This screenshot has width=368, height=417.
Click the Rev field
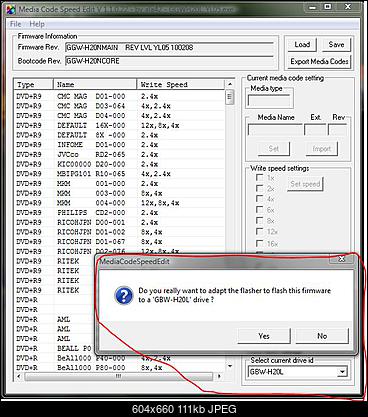pos(337,129)
